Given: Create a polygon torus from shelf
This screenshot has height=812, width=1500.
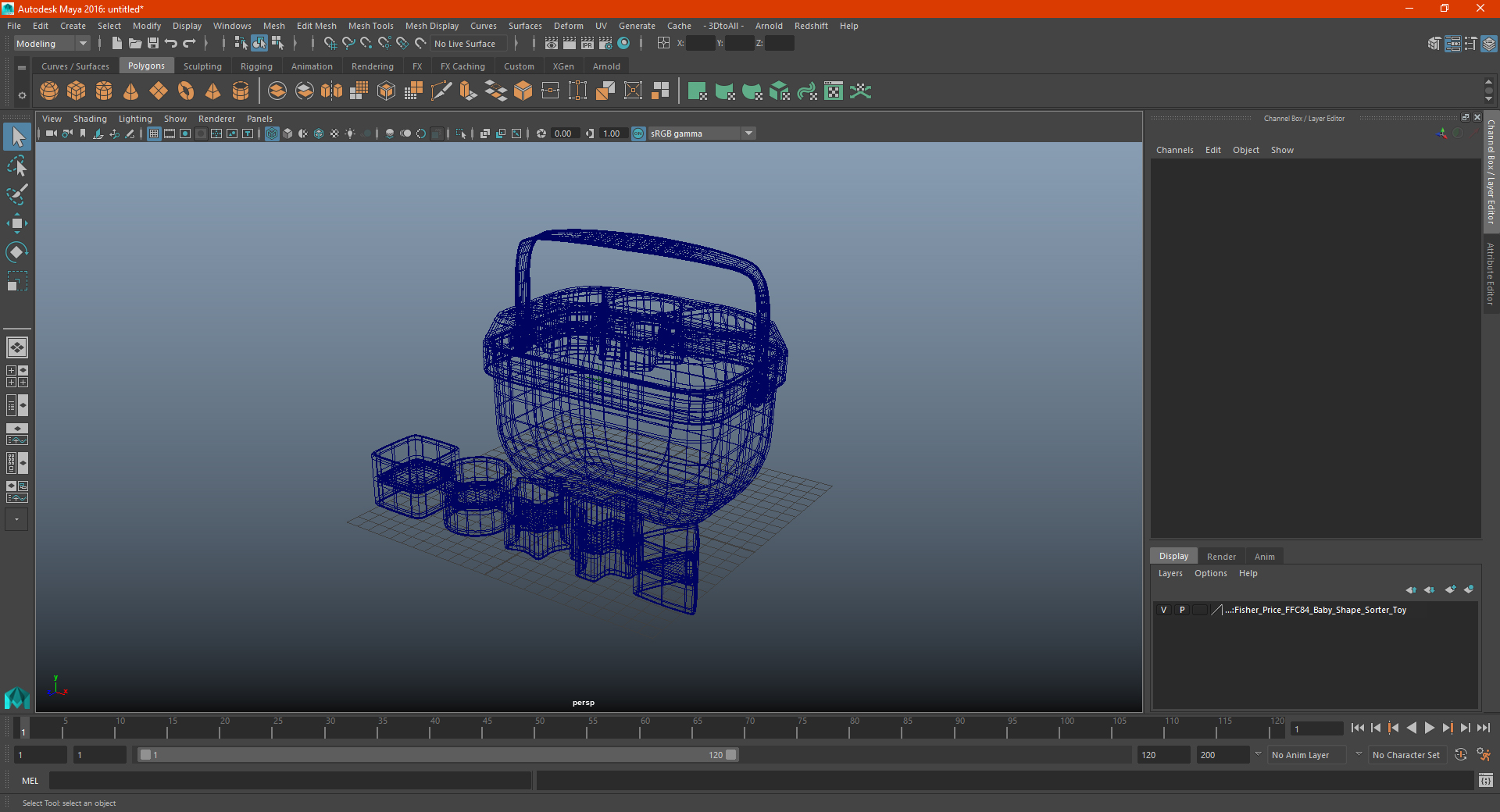Looking at the screenshot, I should pos(186,91).
